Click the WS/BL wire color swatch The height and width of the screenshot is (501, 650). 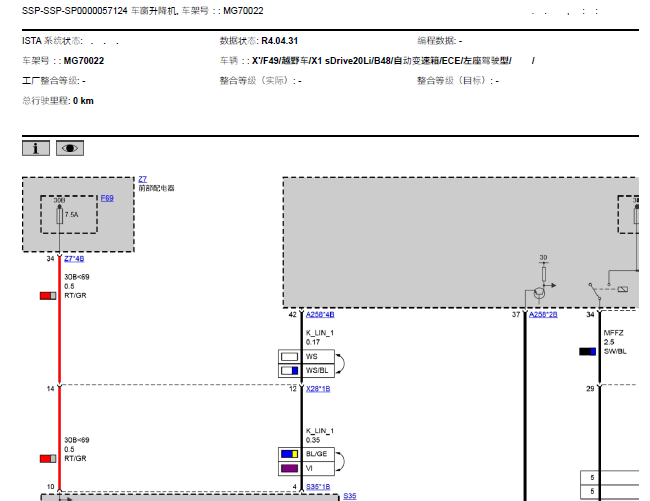coord(289,370)
